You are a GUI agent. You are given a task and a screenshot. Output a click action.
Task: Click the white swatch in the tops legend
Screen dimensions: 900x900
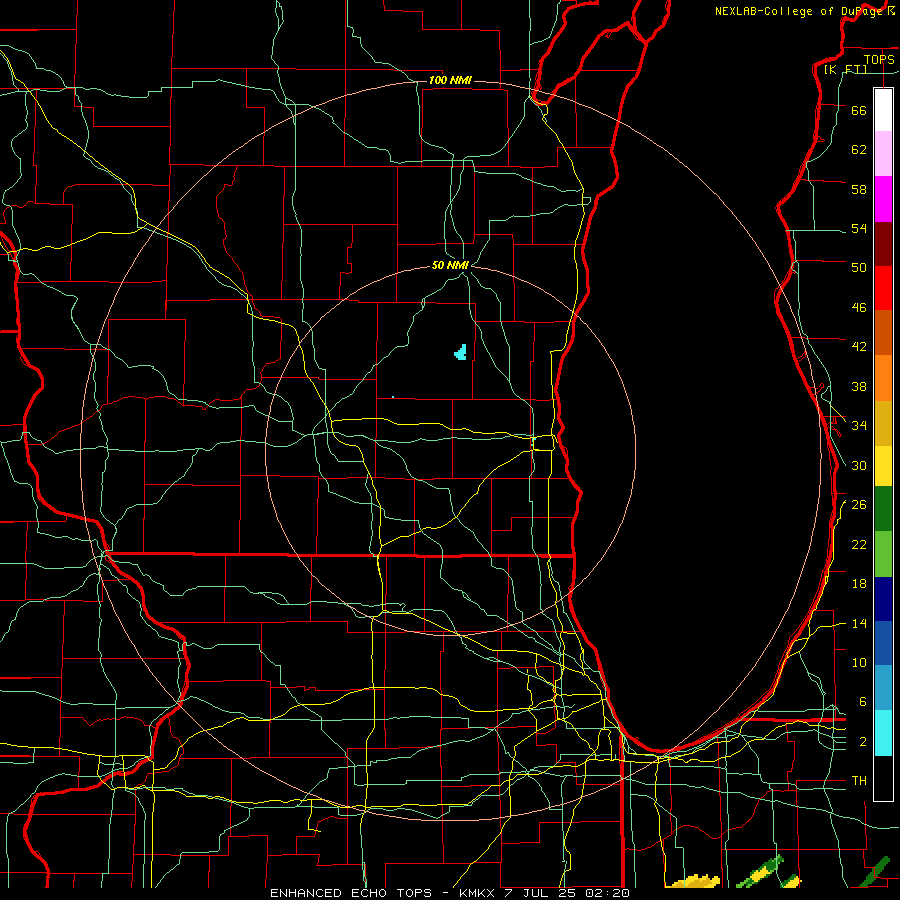coord(883,110)
